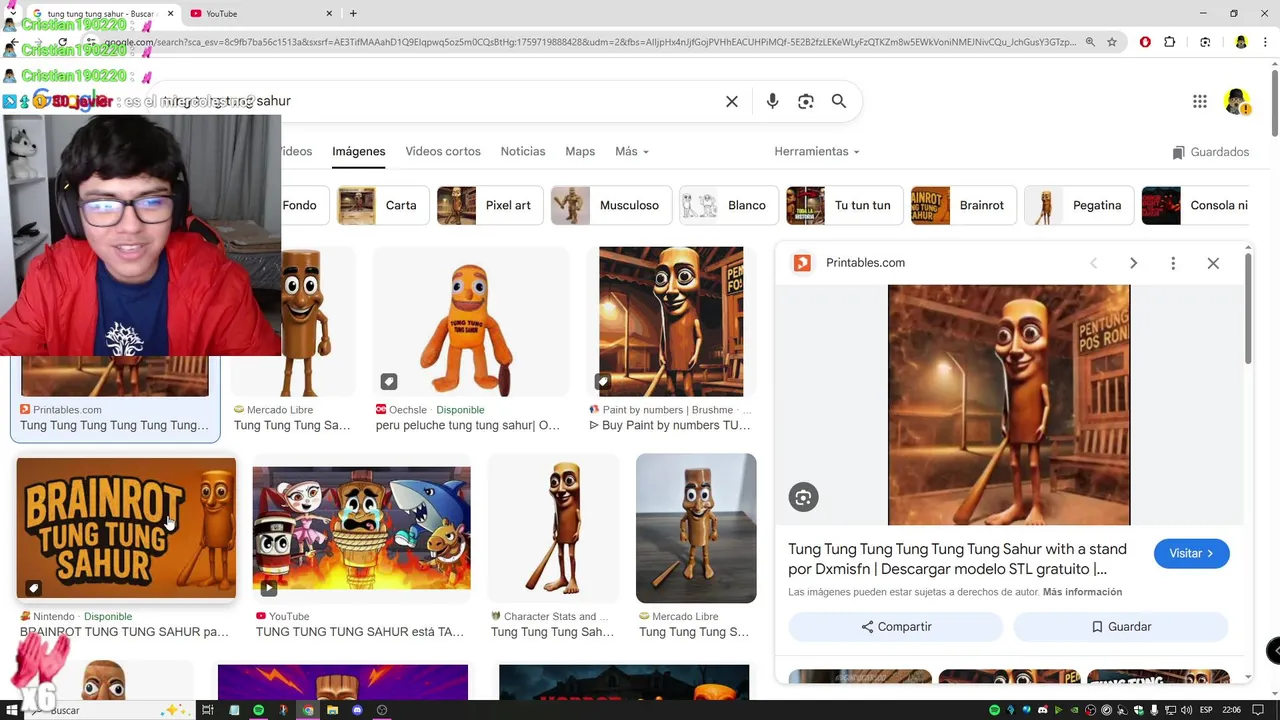Close the Printables.com preview panel
Screen dimensions: 1280x720
(1213, 263)
